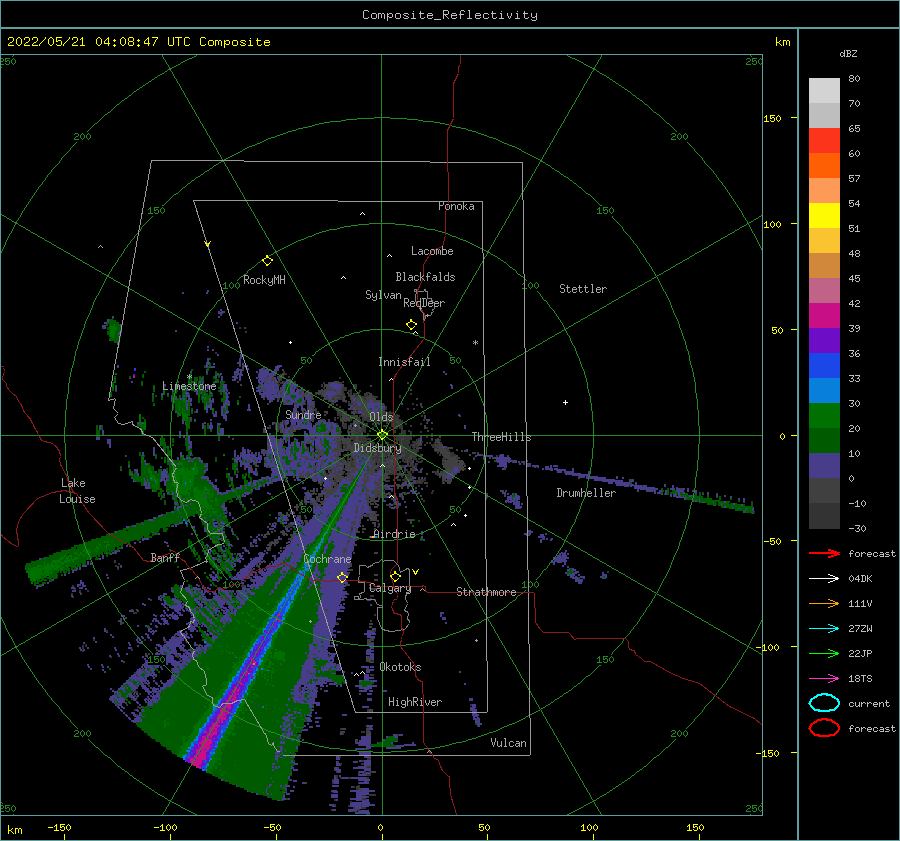Click the magenta 39-42 dBZ color swatch
The image size is (900, 841).
point(824,315)
